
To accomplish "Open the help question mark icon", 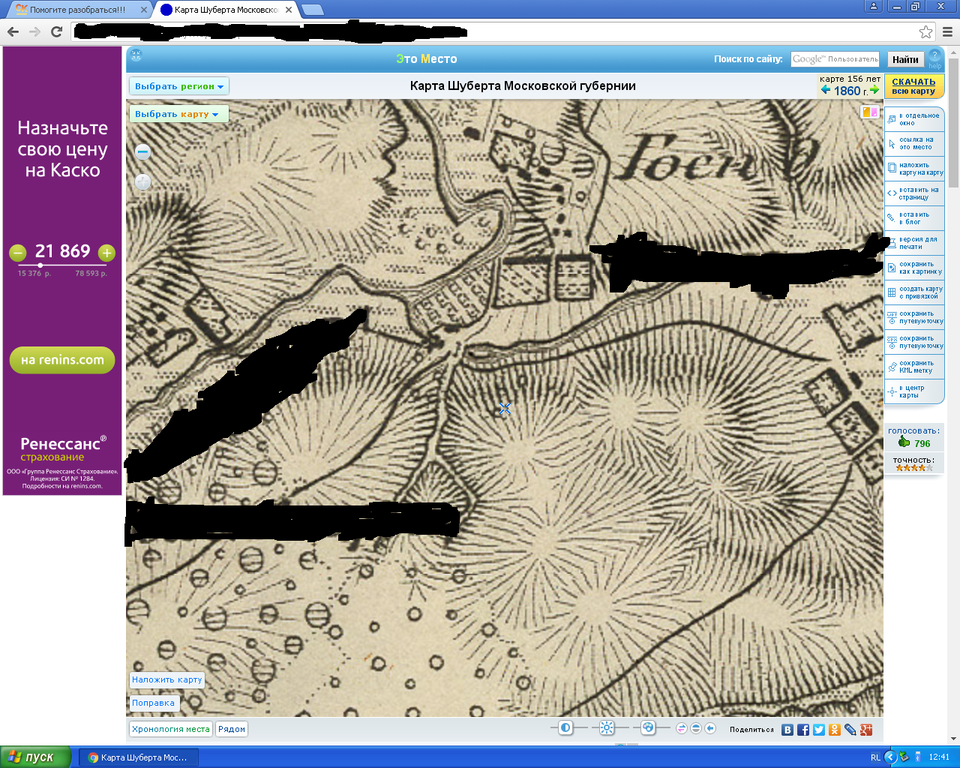I will coord(934,58).
